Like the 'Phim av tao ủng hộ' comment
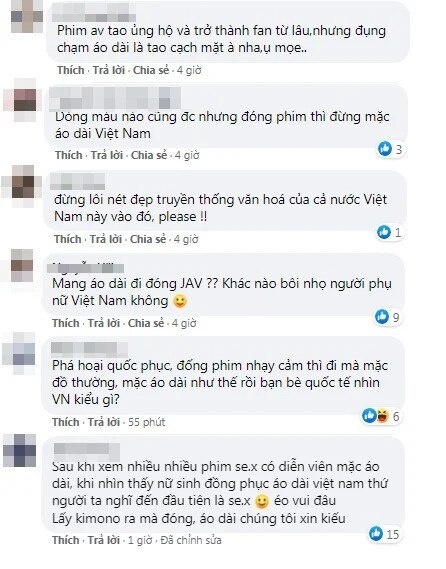Screen dimensions: 446x569 70,70
